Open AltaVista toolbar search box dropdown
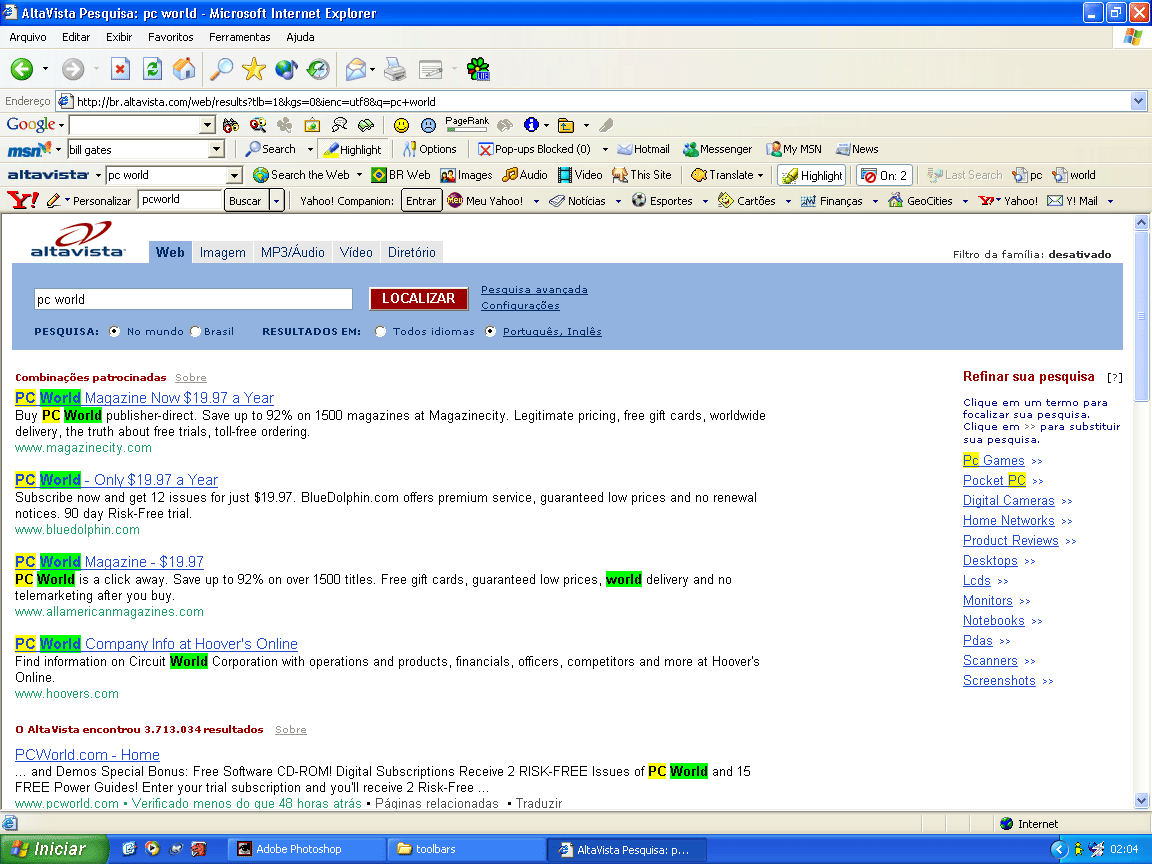Screen dimensions: 1152x864 234,175
